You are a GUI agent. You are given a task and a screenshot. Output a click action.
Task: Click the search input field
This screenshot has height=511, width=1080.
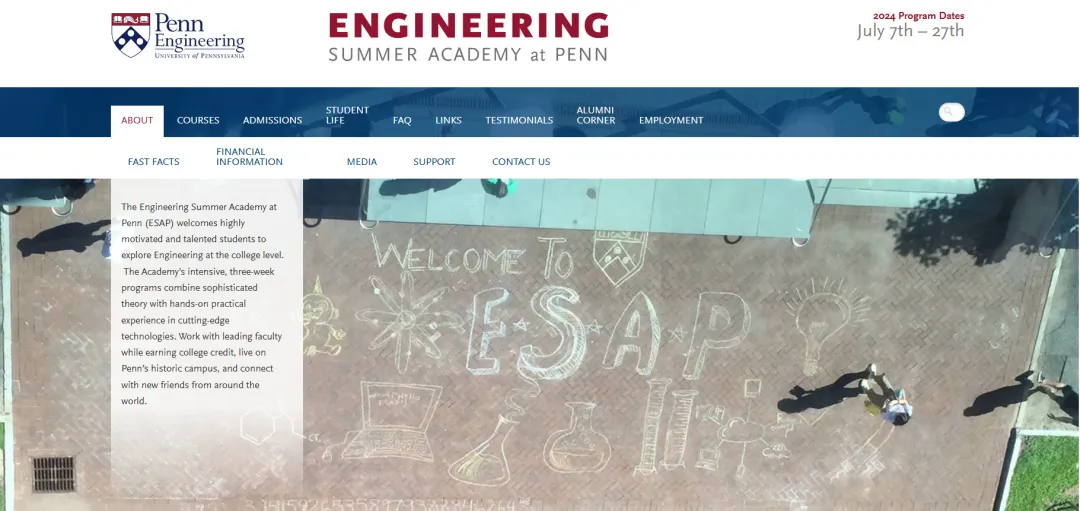coord(952,112)
